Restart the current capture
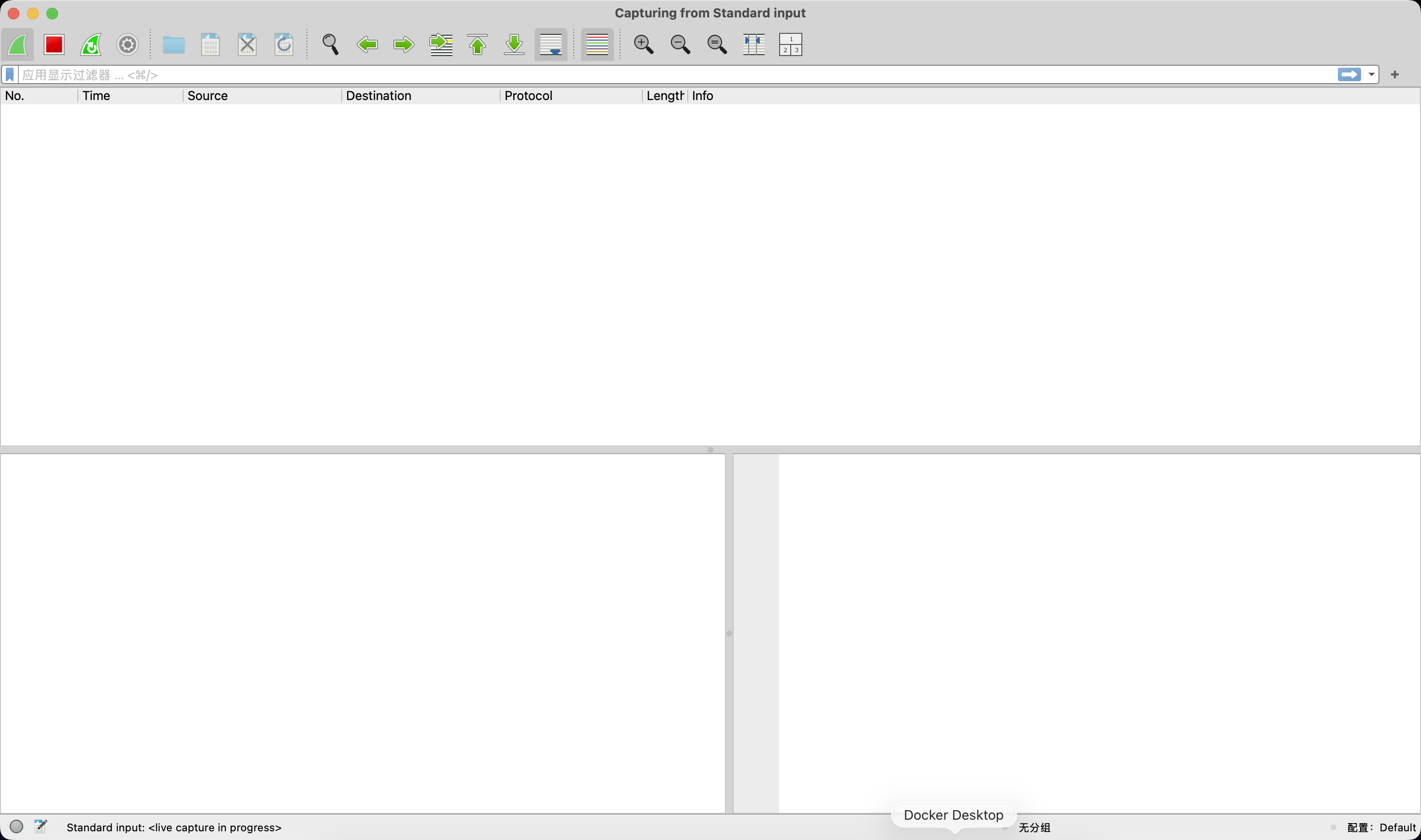The height and width of the screenshot is (840, 1421). (90, 44)
